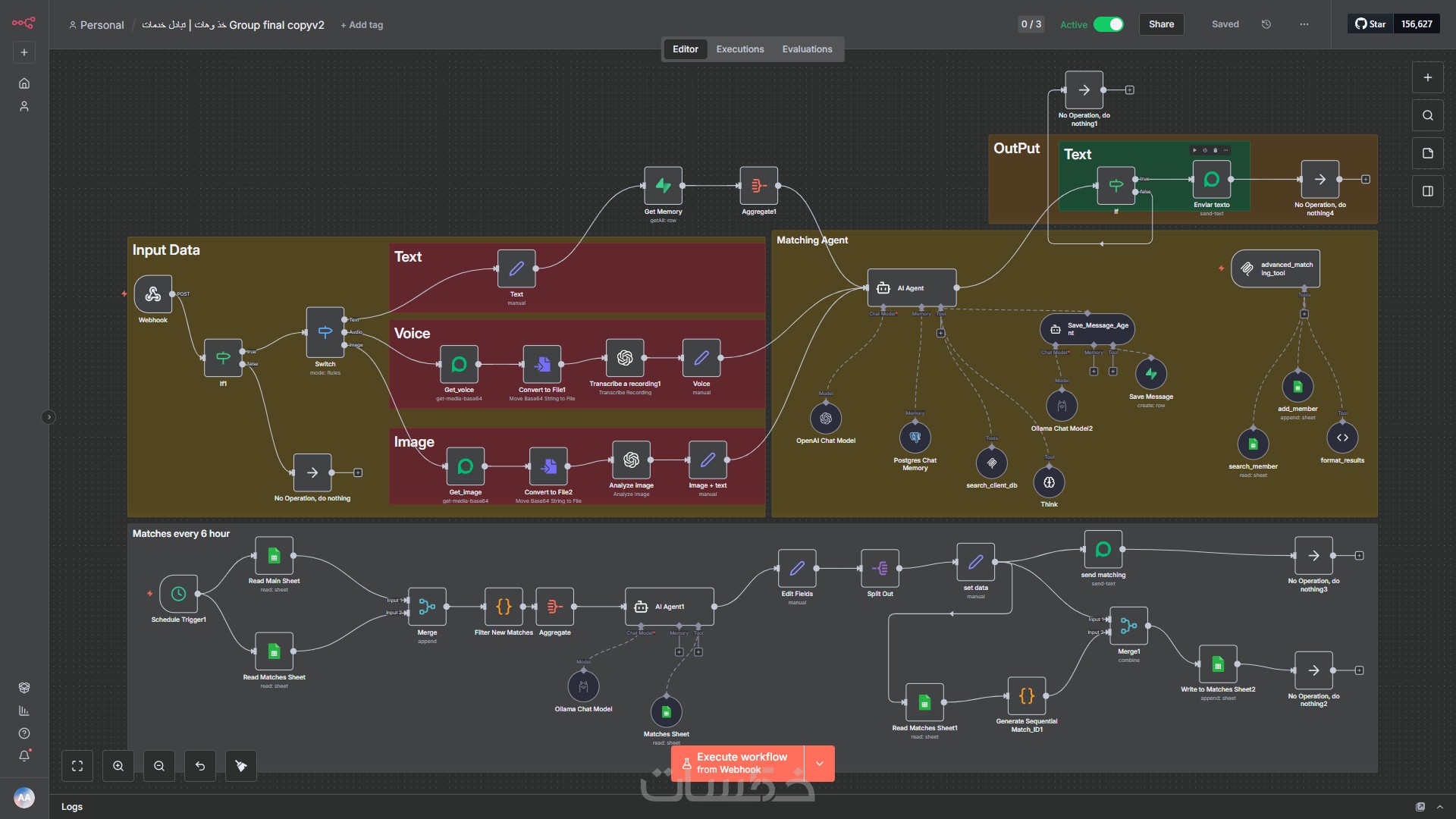1456x819 pixels.
Task: Open the Schedule Trigger1 clock node
Action: (x=178, y=594)
